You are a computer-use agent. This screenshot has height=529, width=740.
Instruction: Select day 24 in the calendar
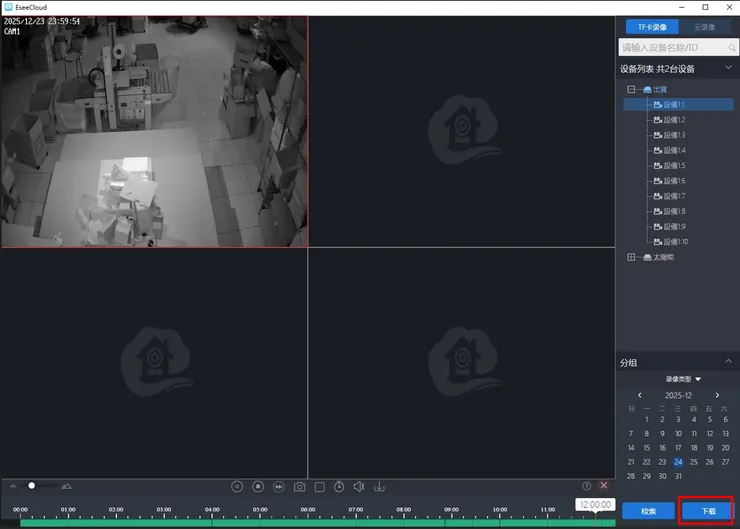coord(678,462)
